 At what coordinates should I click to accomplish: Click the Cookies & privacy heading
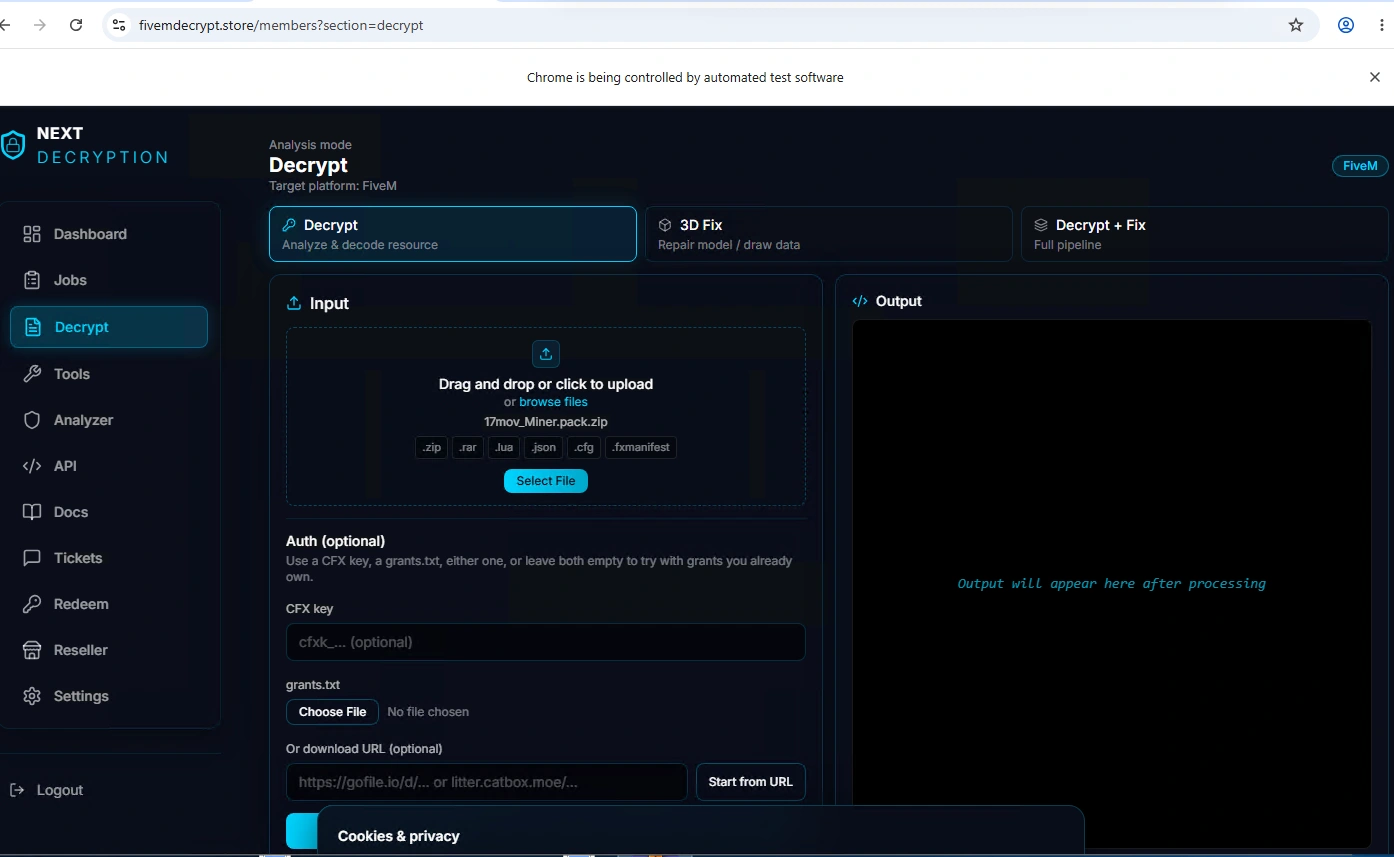click(x=399, y=836)
